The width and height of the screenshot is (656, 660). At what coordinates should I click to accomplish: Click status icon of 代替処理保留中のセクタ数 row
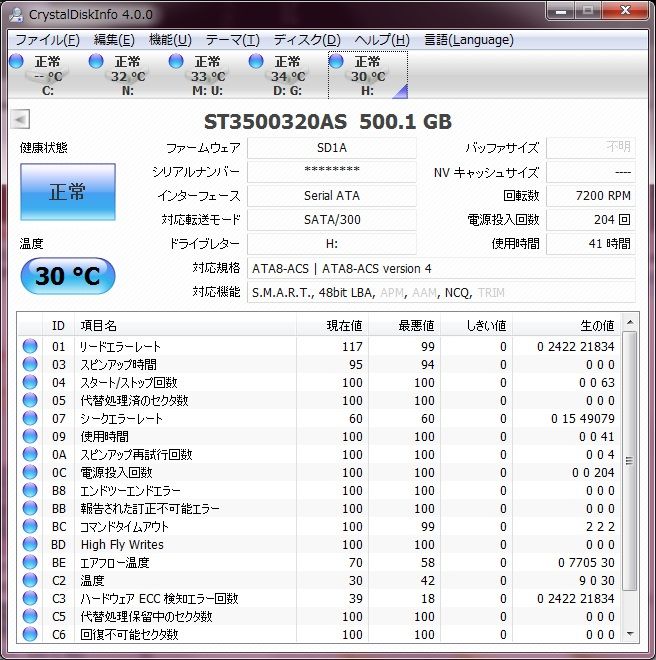30,616
